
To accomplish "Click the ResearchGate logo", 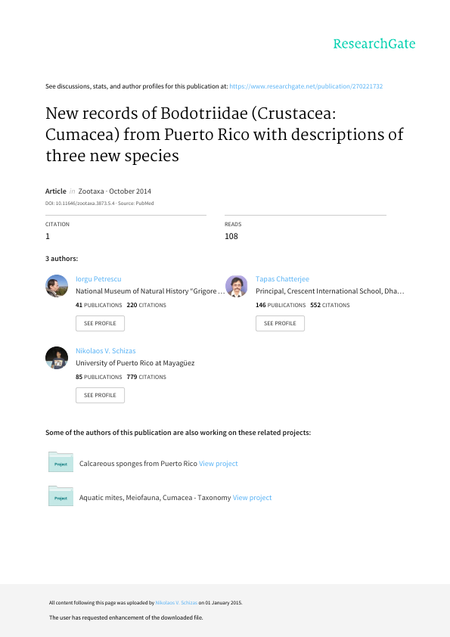I will 374,43.
